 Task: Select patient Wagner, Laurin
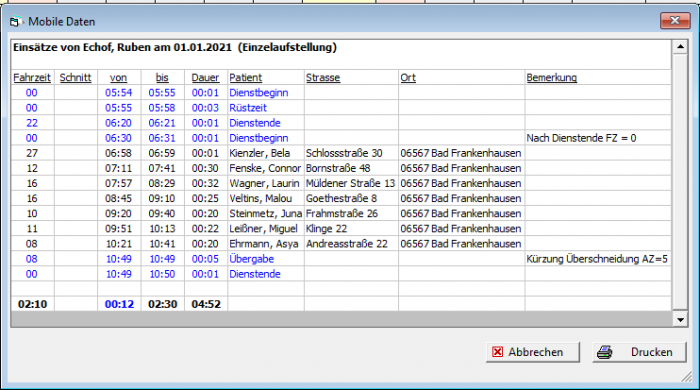coord(264,183)
